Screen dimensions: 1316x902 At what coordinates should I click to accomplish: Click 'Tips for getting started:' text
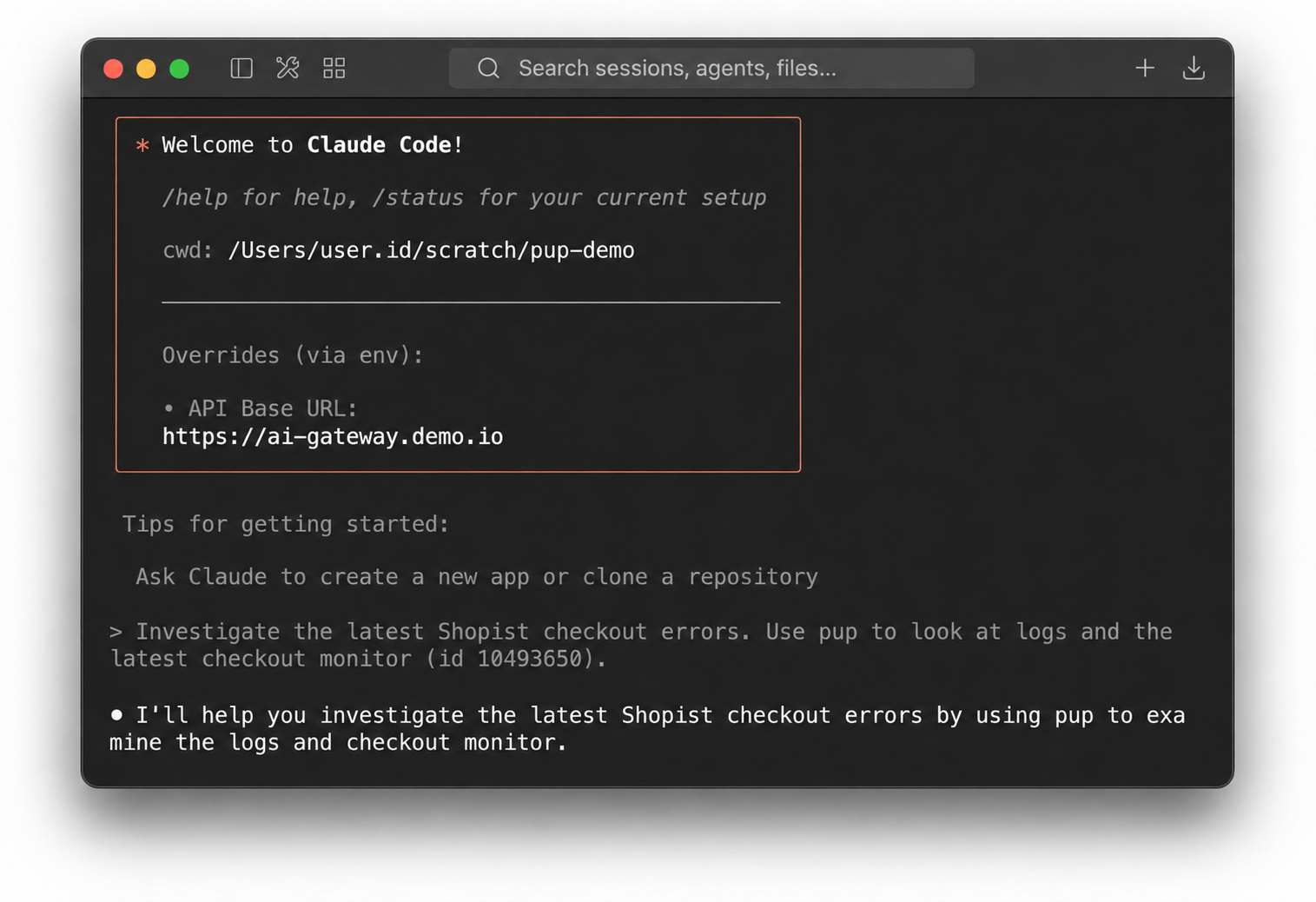[x=286, y=524]
